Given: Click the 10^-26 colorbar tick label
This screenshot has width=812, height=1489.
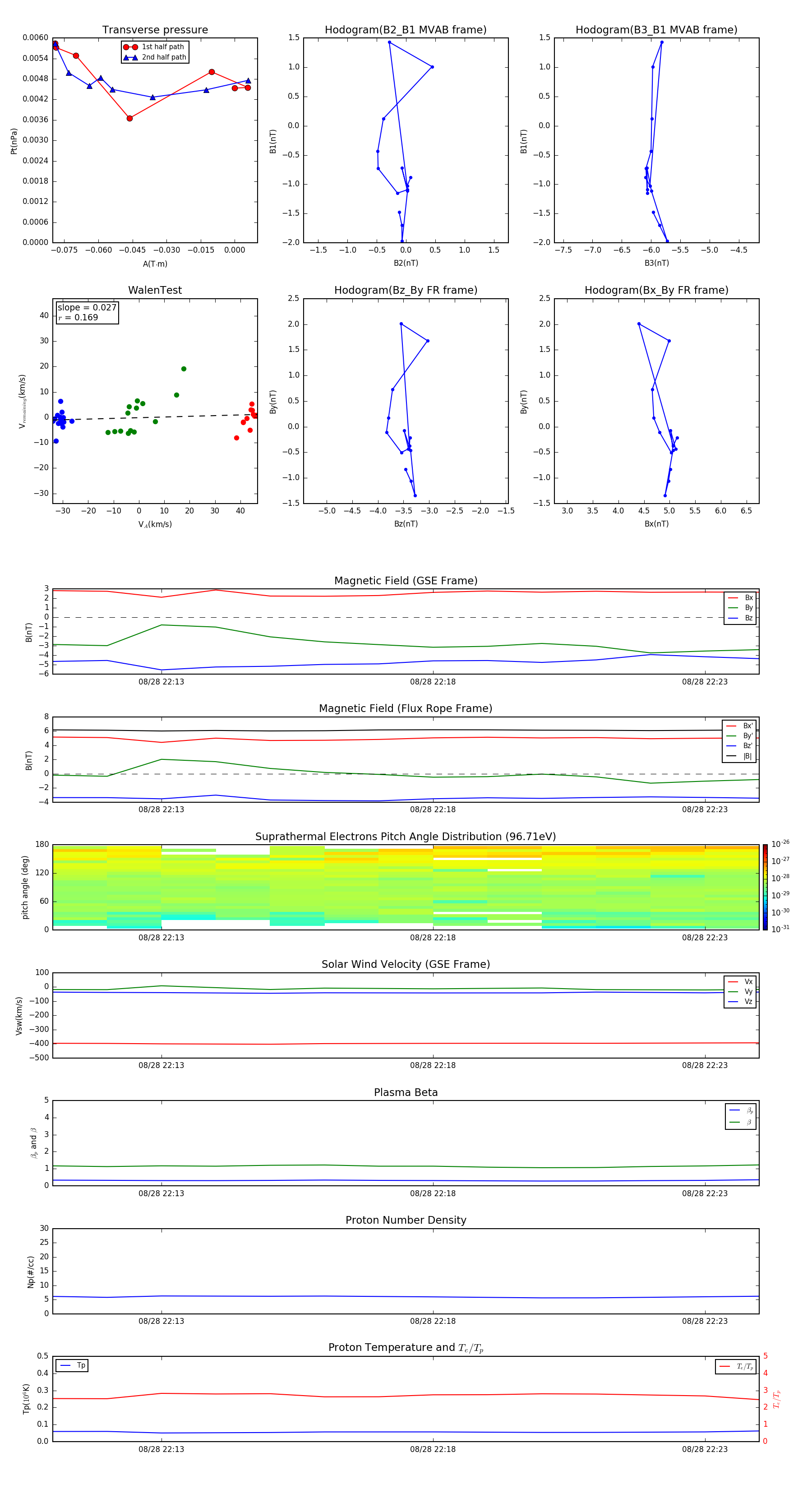Looking at the screenshot, I should 780,844.
